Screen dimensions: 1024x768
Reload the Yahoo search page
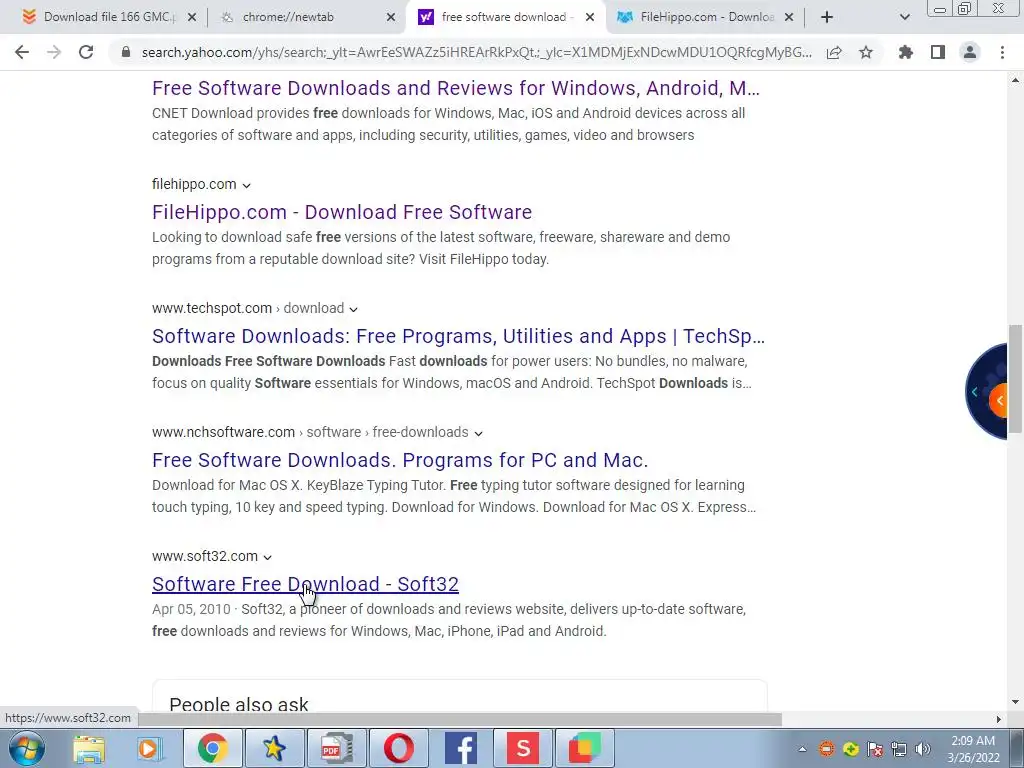click(x=86, y=52)
